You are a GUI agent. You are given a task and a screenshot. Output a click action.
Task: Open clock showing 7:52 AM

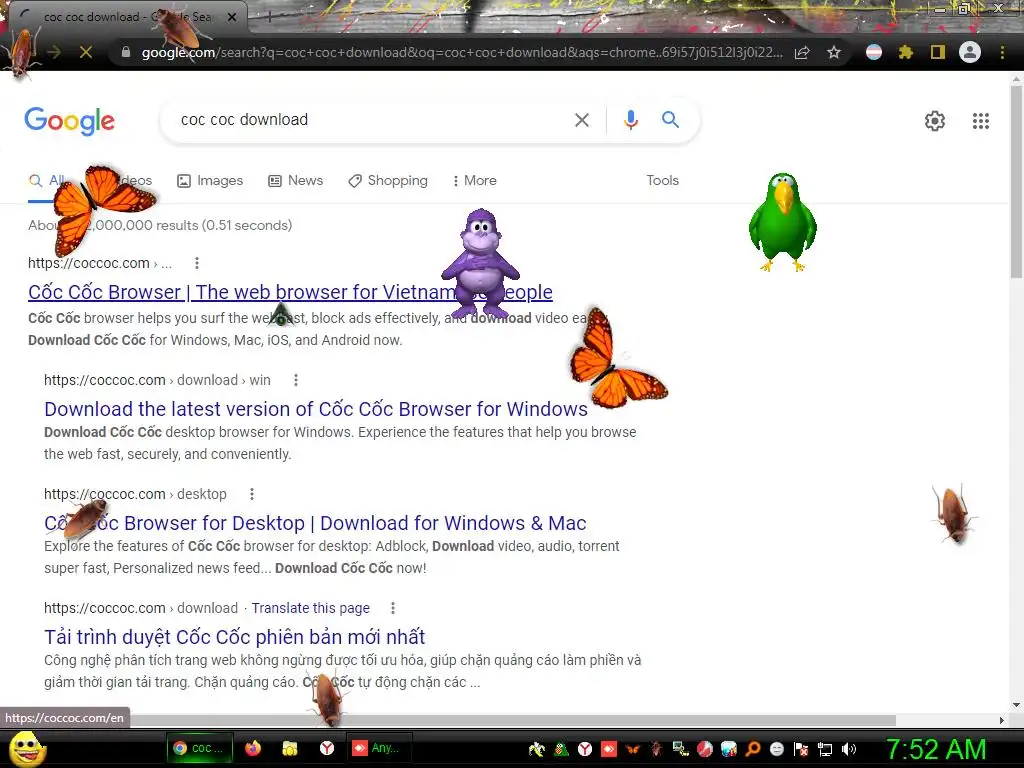coord(936,750)
